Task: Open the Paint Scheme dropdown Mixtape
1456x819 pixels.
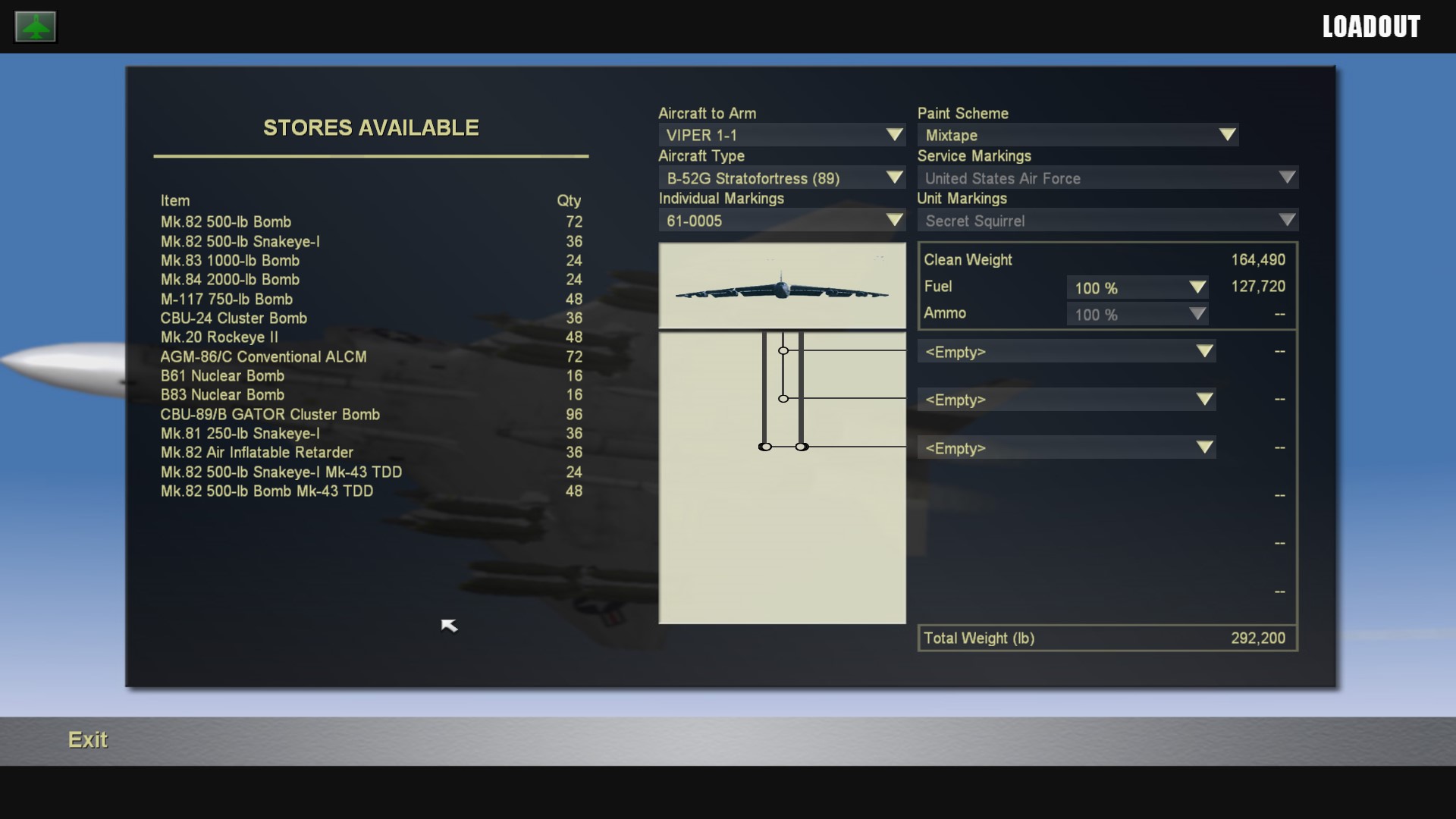Action: 1078,135
